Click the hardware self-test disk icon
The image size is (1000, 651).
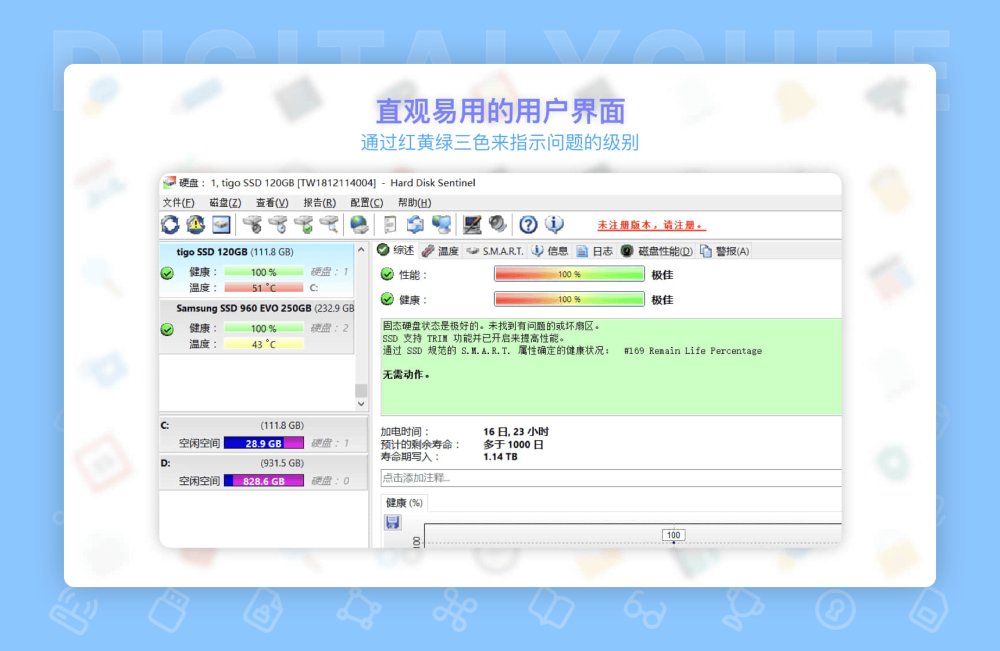[252, 224]
